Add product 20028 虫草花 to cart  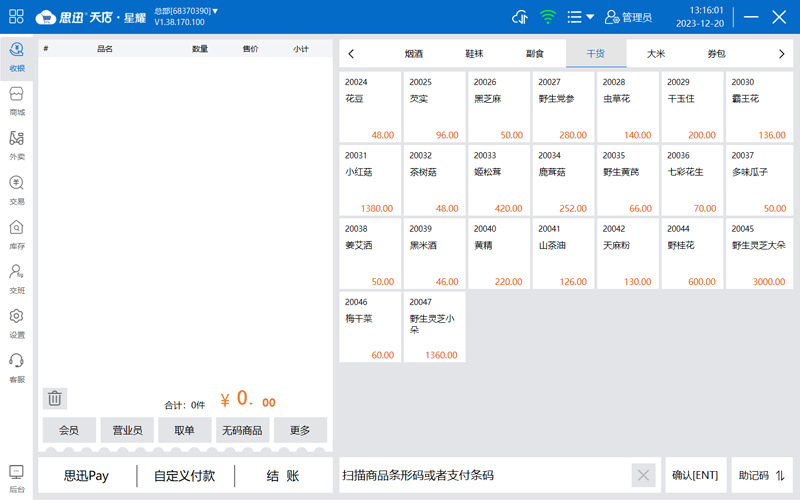628,107
